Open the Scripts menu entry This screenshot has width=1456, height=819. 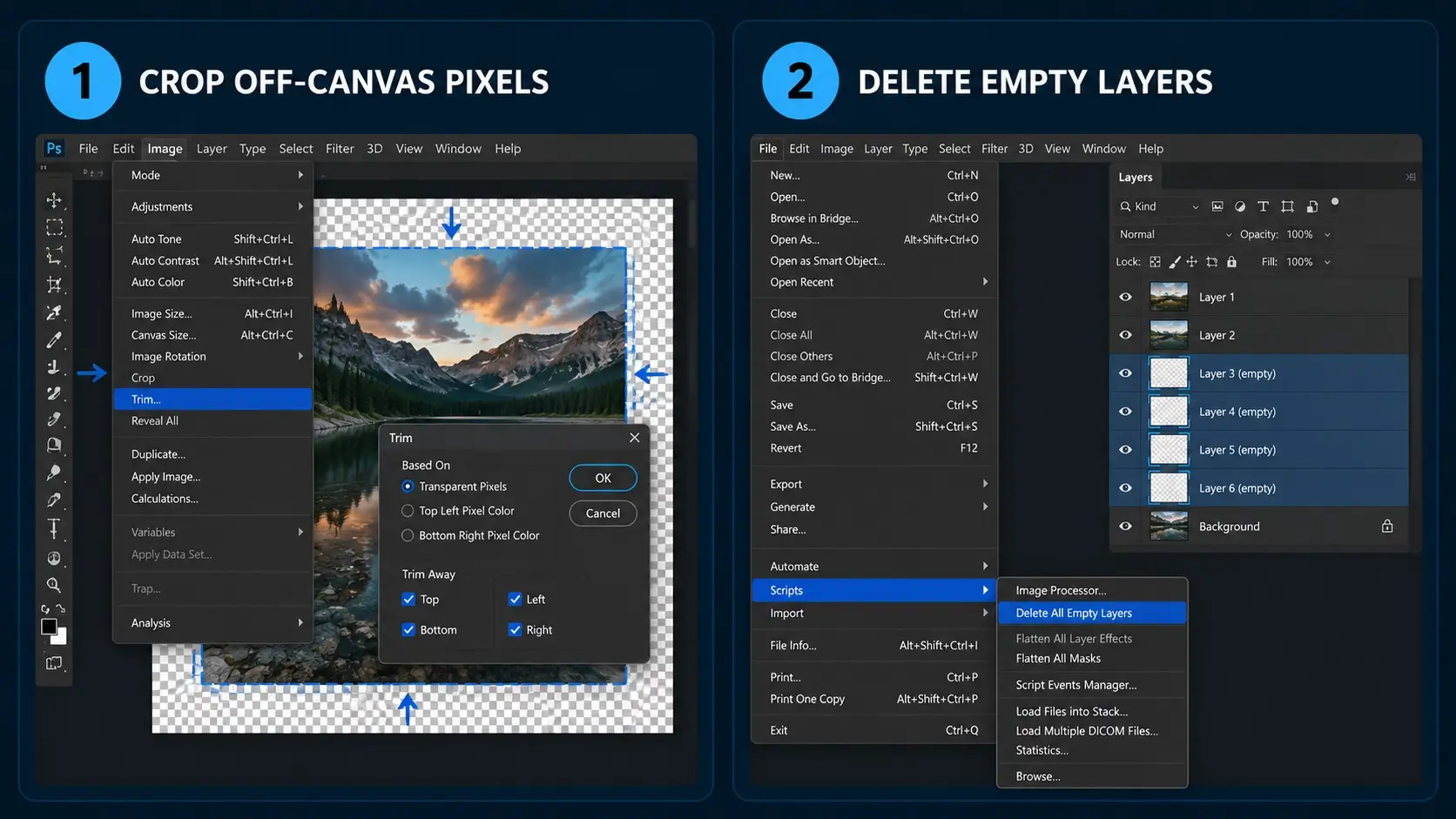tap(873, 590)
